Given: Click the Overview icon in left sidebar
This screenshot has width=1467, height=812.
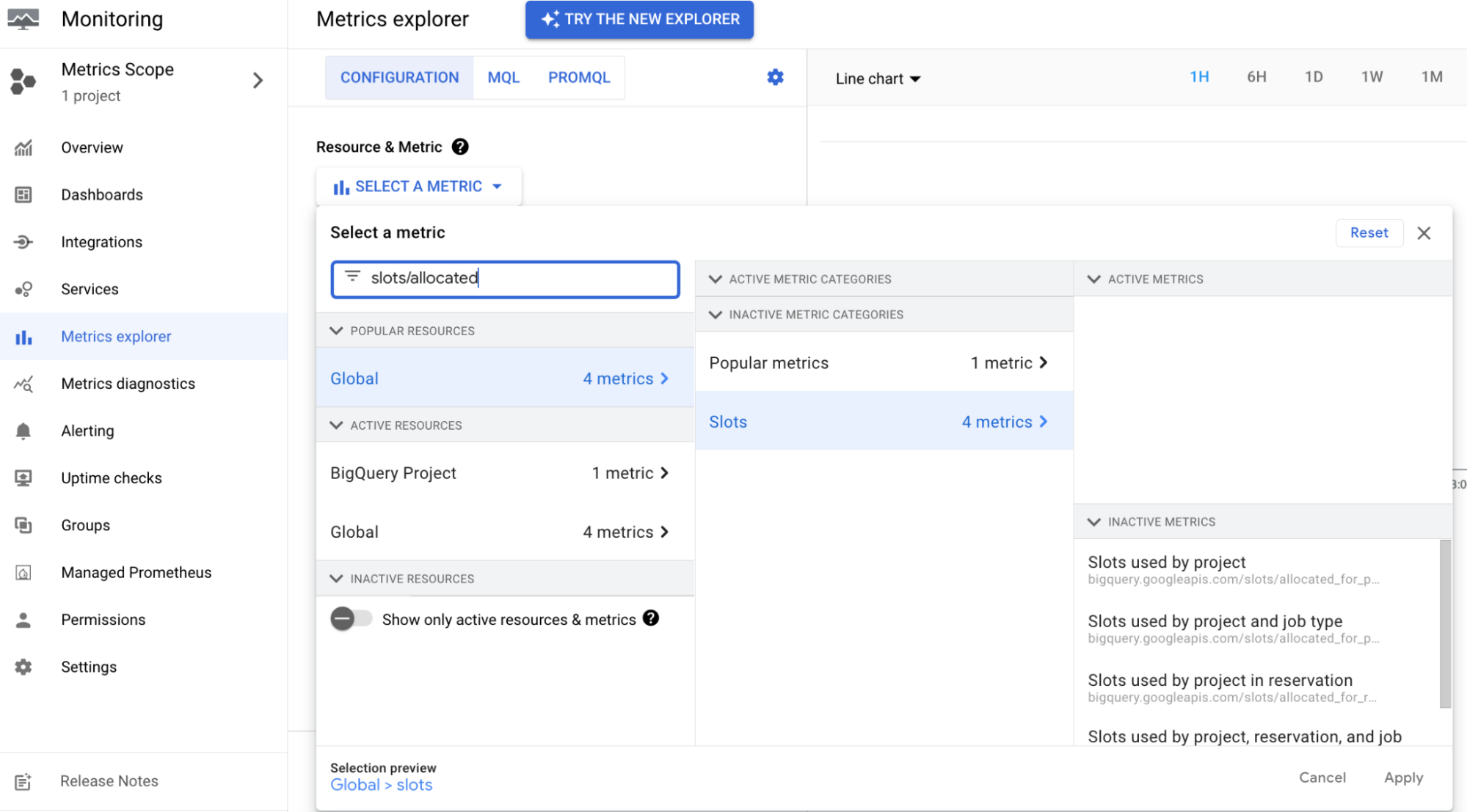Looking at the screenshot, I should [x=24, y=146].
